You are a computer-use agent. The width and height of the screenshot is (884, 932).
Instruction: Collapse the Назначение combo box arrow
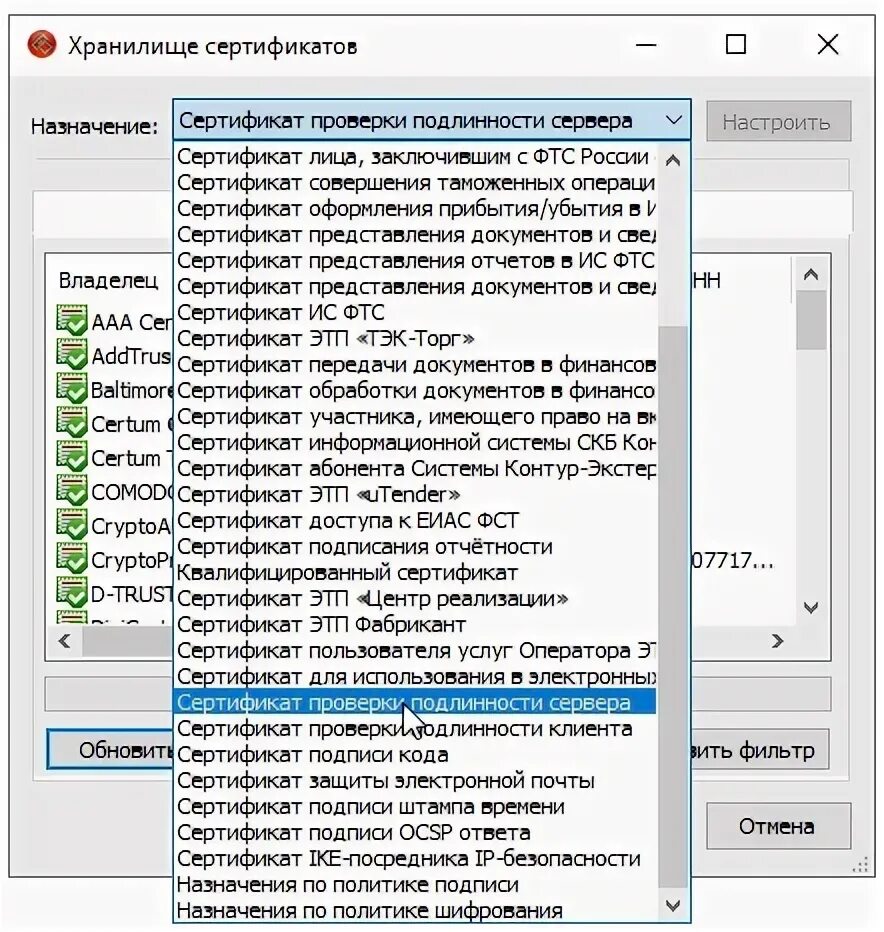point(674,121)
